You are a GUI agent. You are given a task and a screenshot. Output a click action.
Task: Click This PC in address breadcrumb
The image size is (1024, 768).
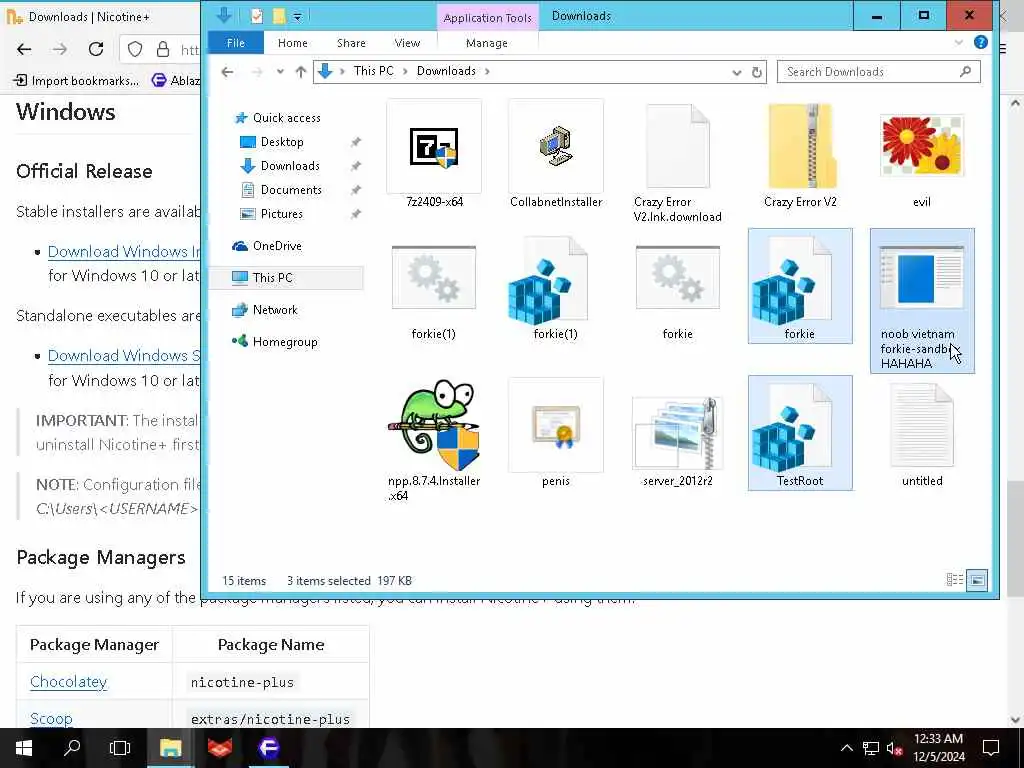click(x=374, y=71)
